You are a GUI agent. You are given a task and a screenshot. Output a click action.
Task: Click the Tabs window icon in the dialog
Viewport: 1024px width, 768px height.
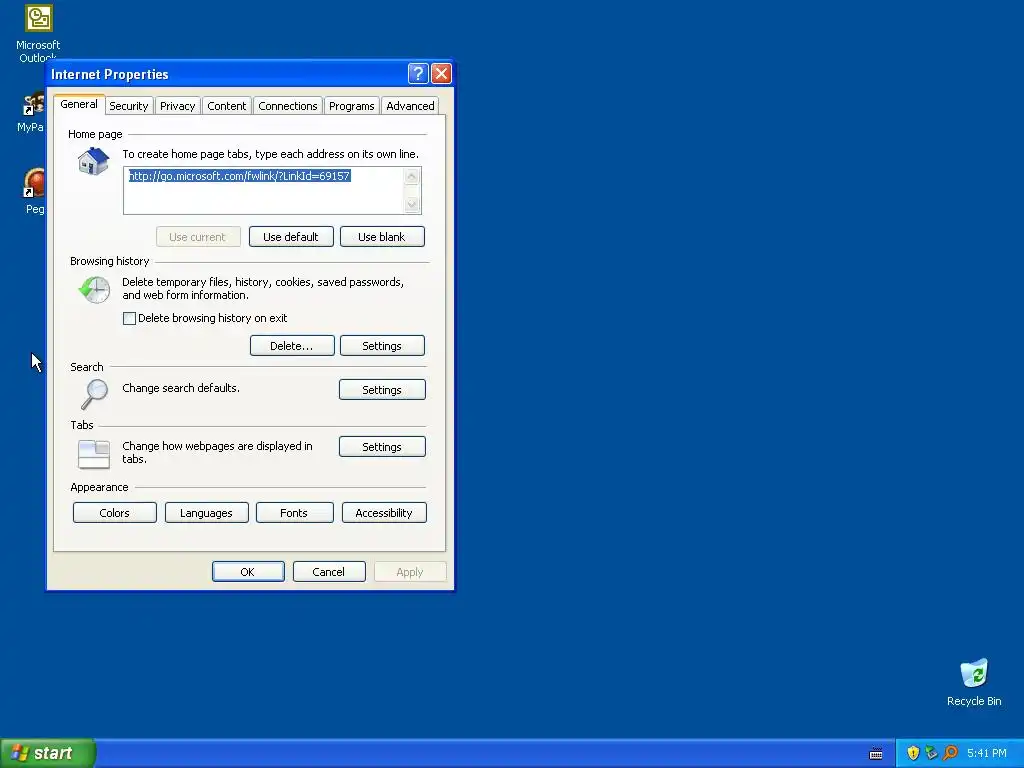94,455
